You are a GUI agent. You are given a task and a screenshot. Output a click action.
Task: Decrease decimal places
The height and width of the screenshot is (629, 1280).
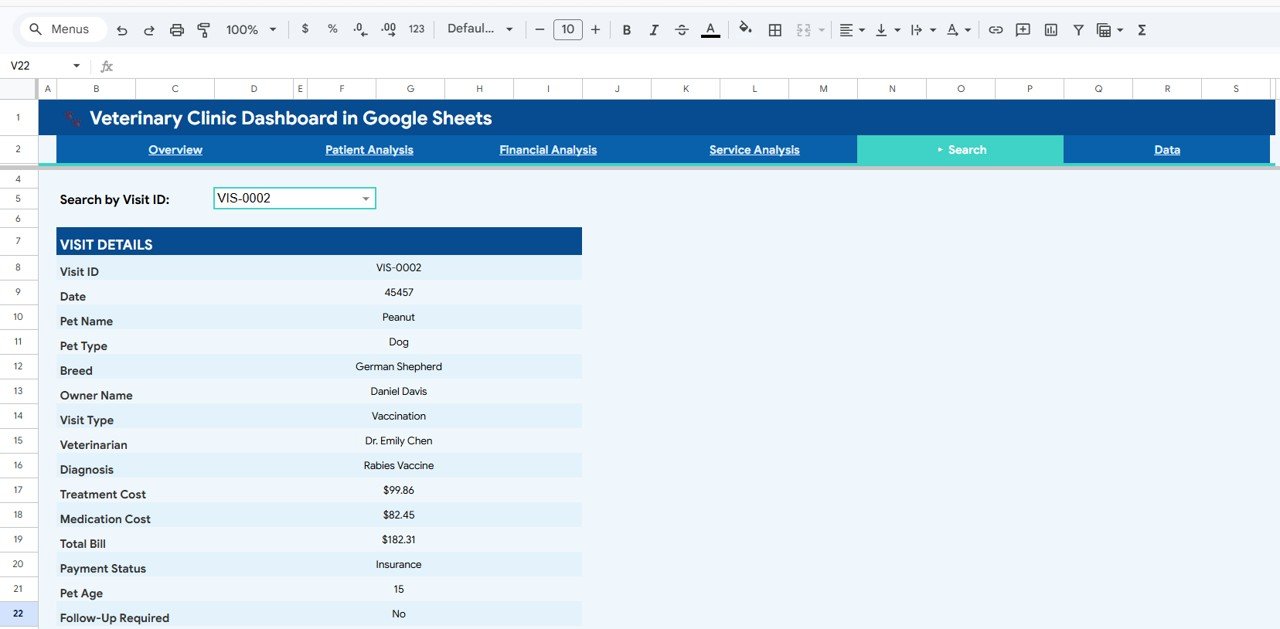click(360, 29)
